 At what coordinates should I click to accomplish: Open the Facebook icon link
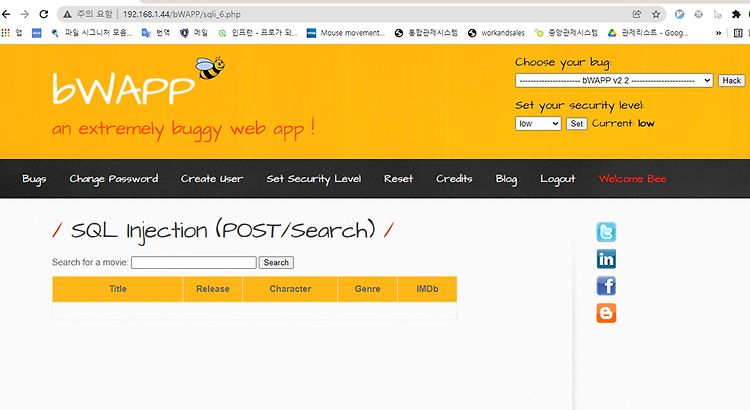[x=606, y=286]
